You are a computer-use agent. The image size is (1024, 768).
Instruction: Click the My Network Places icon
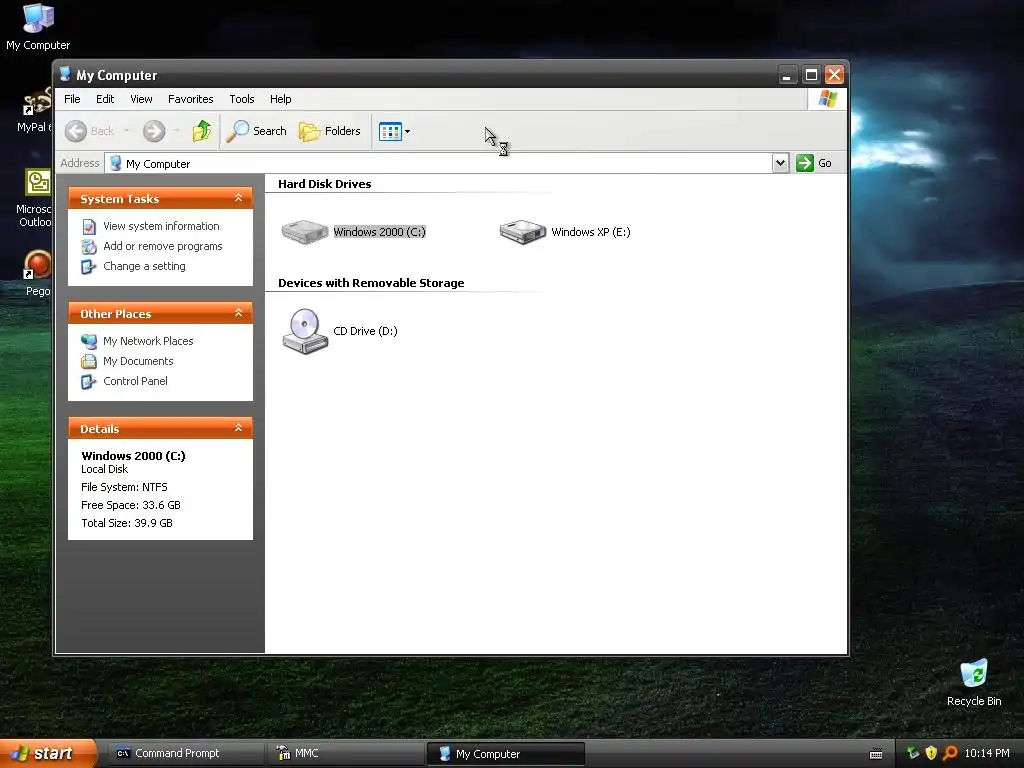[89, 342]
